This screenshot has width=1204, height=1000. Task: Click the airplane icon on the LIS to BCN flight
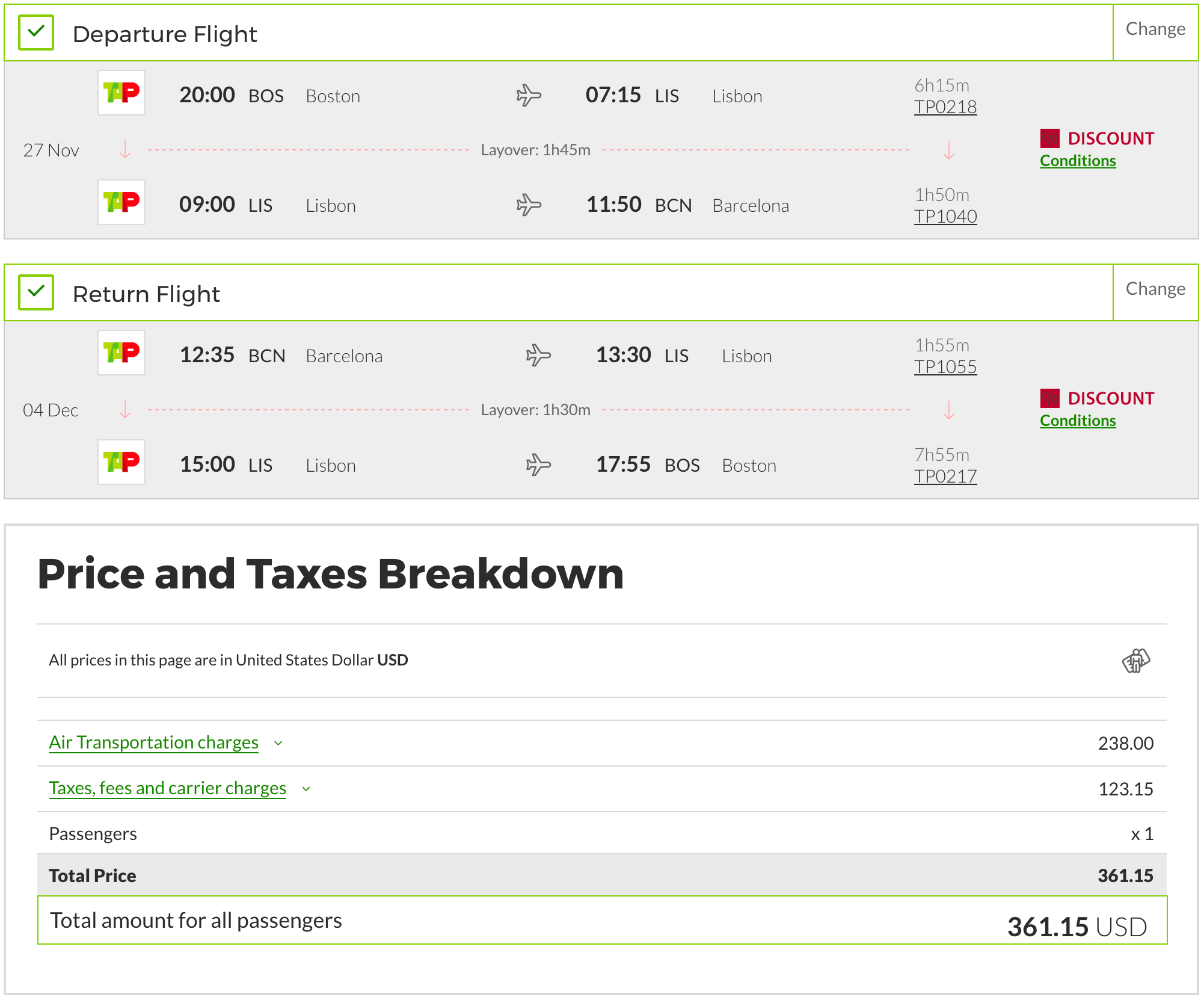coord(529,205)
